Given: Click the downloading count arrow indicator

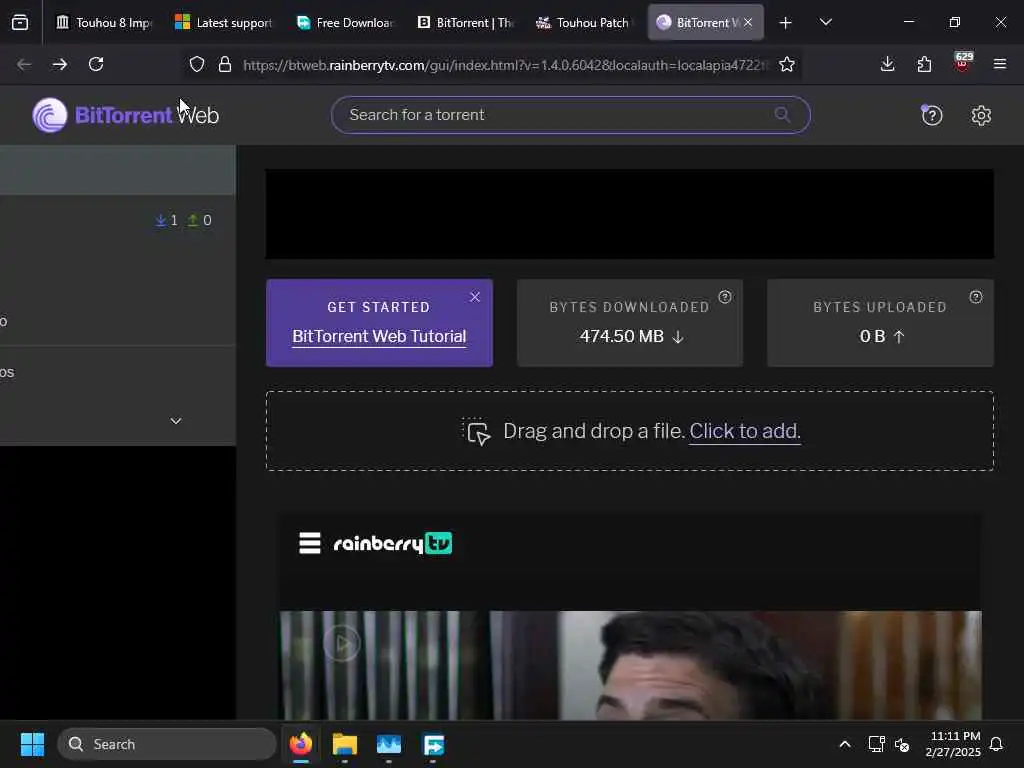Looking at the screenshot, I should click(166, 221).
